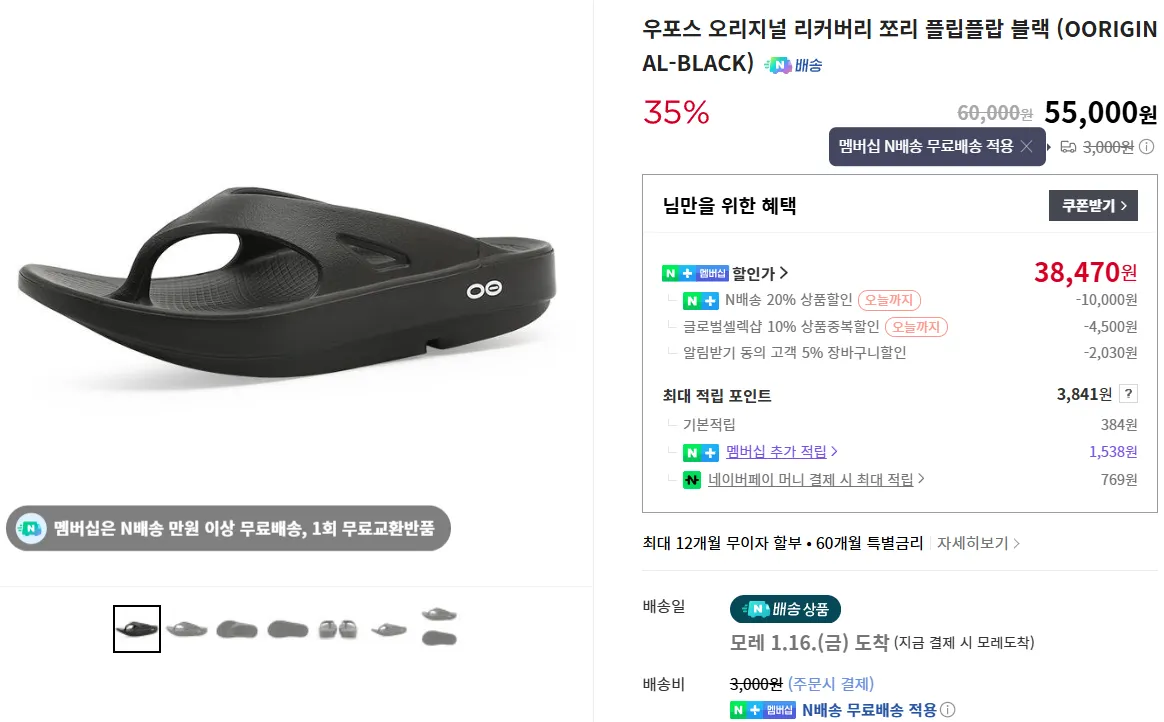
Task: Show the sole bottom-view thumbnail
Action: point(288,629)
